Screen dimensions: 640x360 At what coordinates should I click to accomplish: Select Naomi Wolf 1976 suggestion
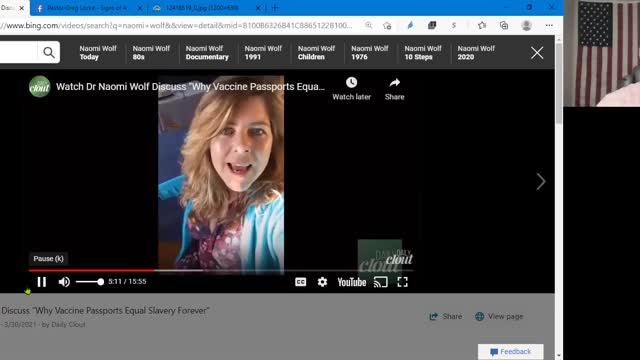point(370,53)
